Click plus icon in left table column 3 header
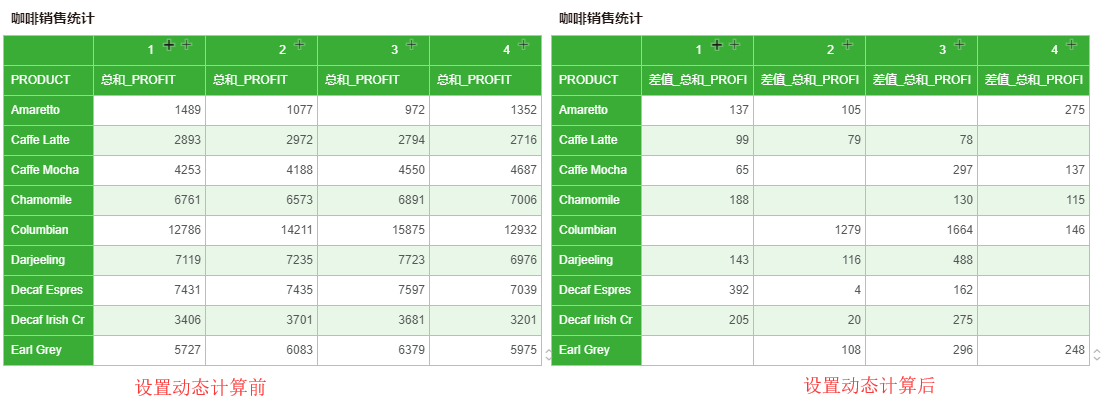1110x420 pixels. [x=412, y=45]
